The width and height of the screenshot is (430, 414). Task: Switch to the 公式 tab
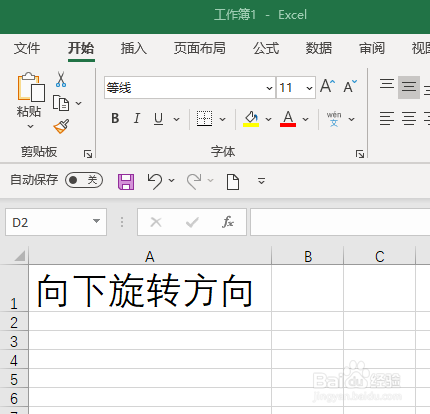click(266, 48)
